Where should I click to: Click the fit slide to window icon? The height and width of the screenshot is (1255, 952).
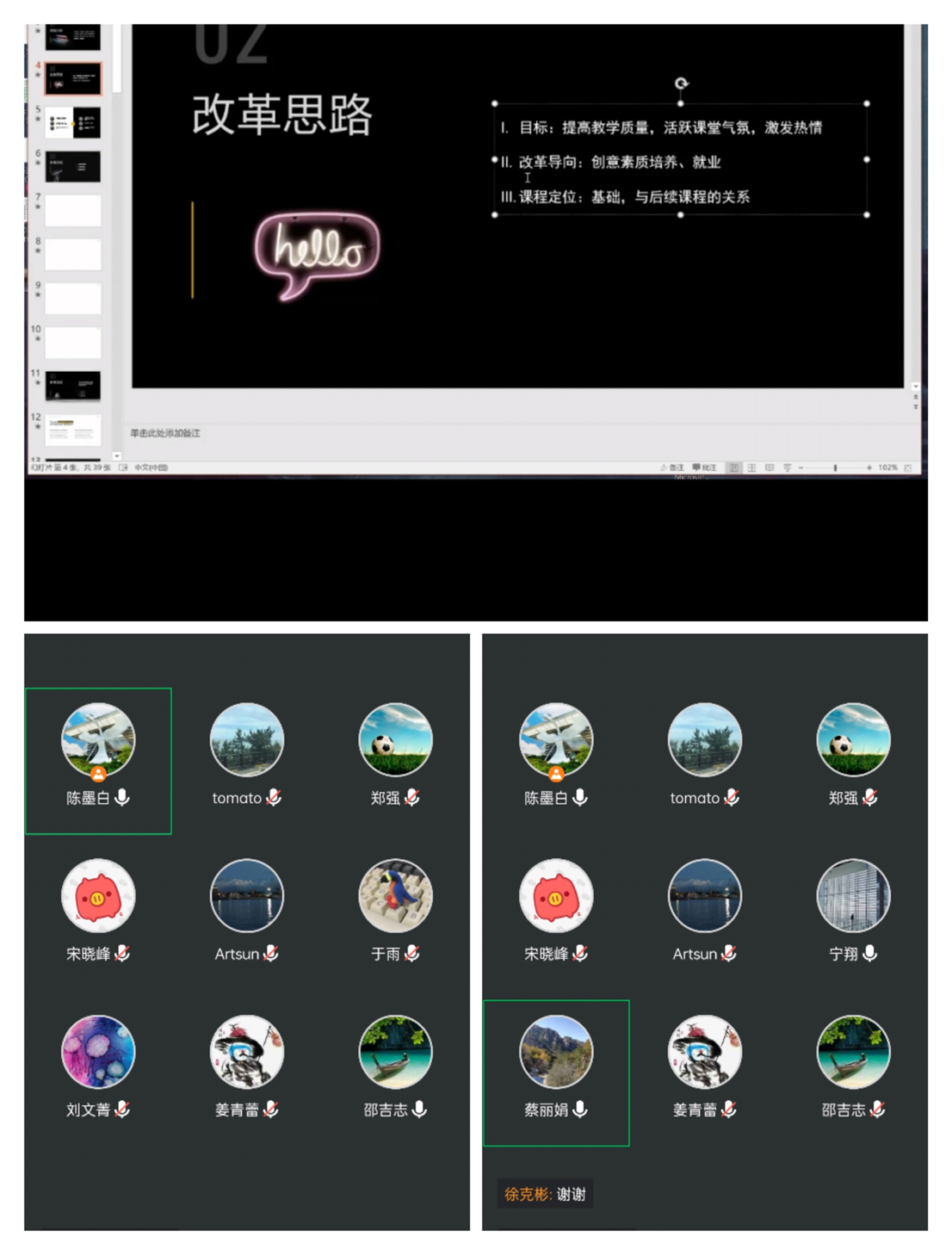pos(907,467)
